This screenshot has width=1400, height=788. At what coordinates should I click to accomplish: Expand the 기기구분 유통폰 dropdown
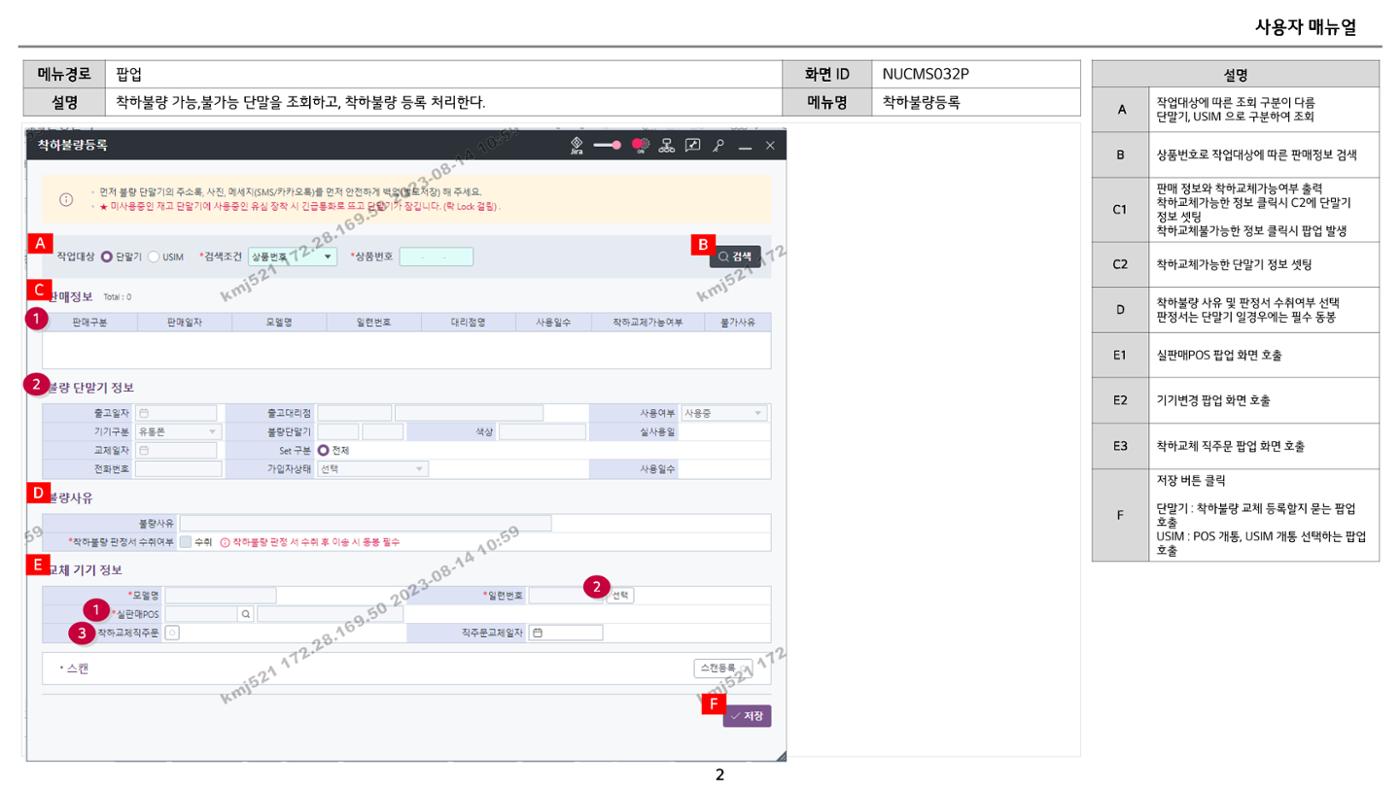[x=177, y=431]
